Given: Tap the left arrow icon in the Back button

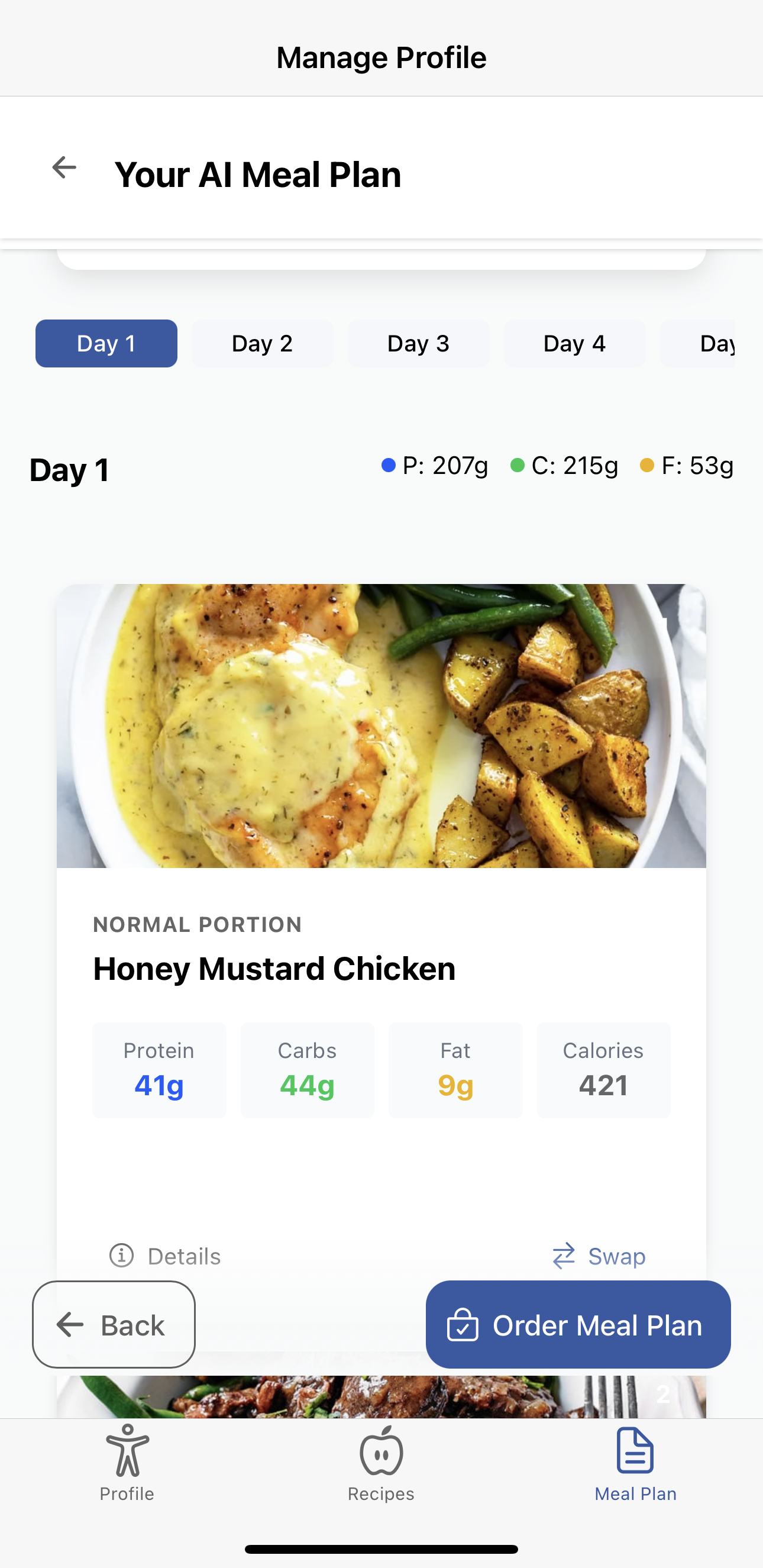Looking at the screenshot, I should (70, 1325).
